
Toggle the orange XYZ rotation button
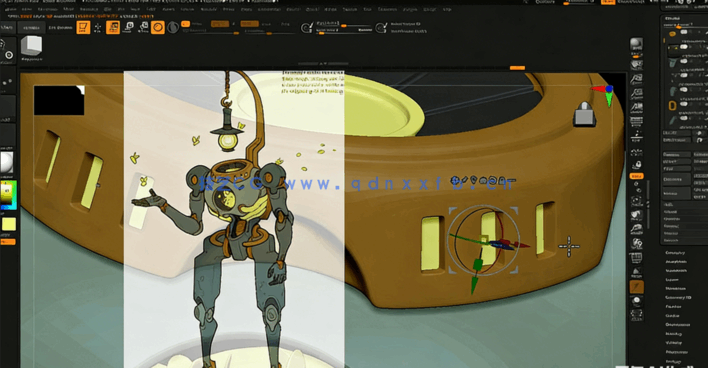[637, 176]
